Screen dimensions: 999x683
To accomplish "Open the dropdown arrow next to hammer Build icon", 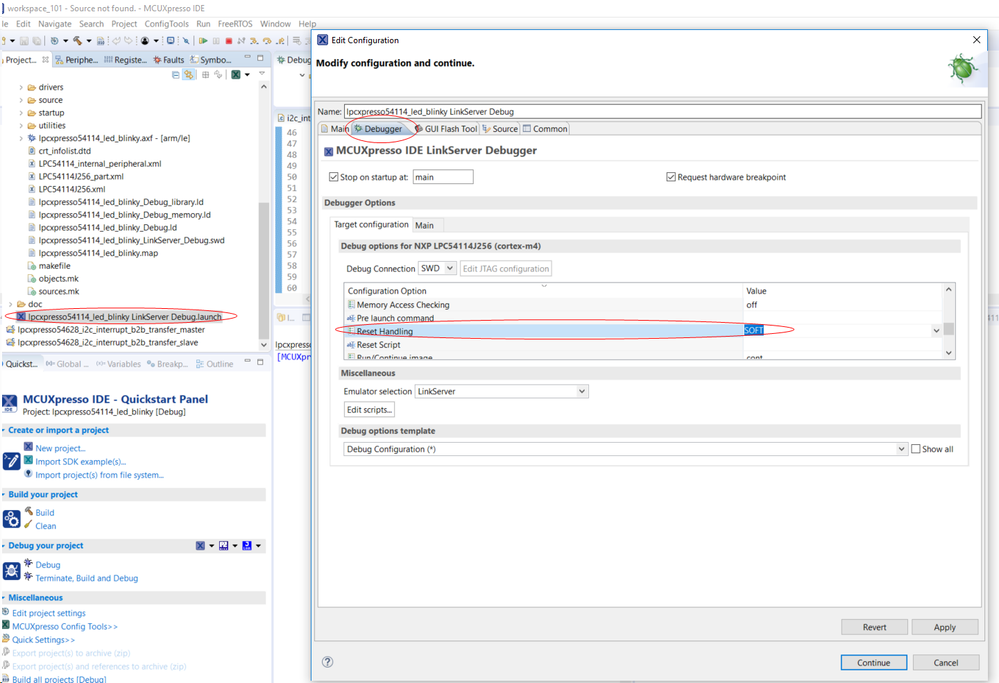I will (89, 41).
